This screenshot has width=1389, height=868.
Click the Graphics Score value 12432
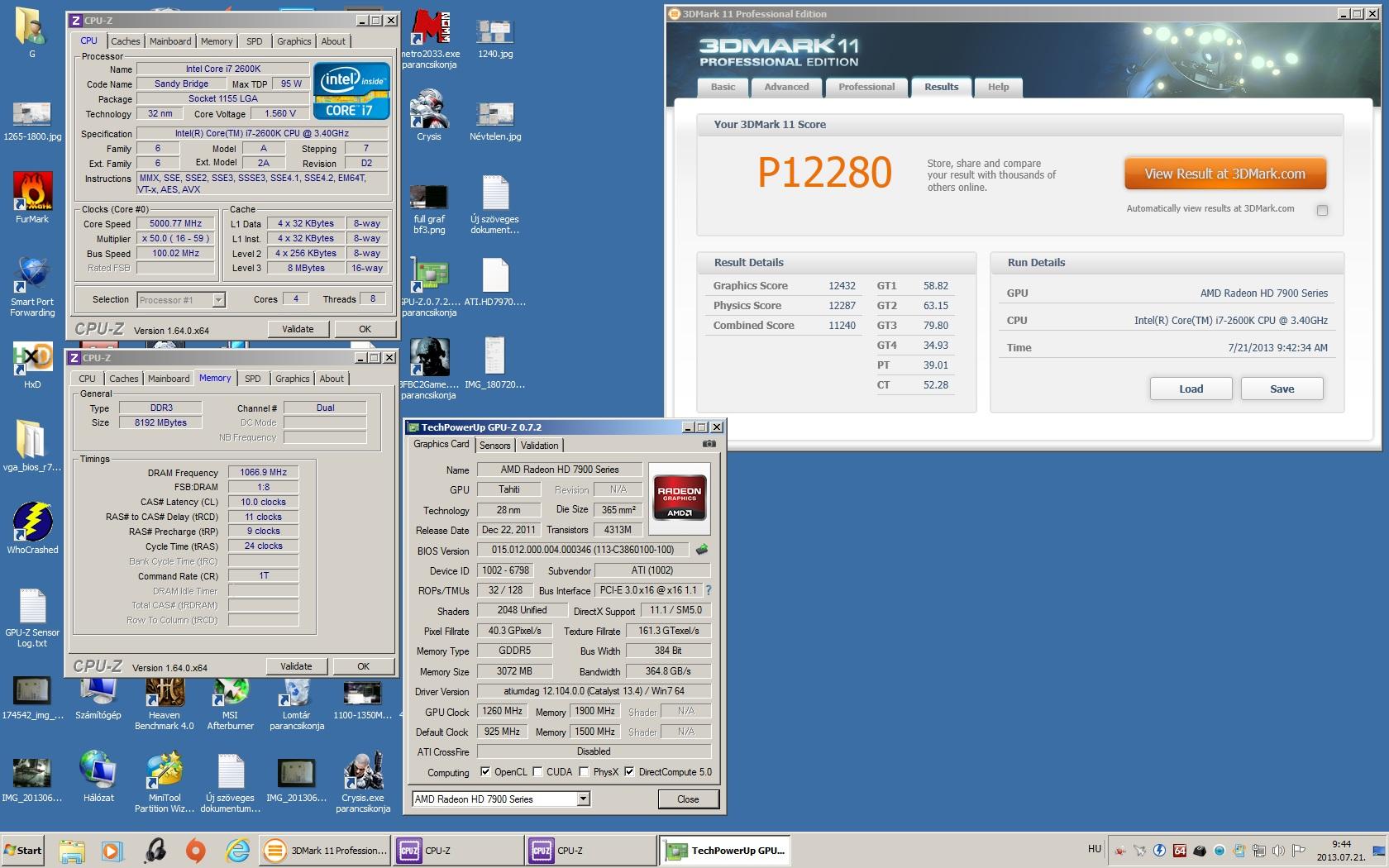tap(842, 285)
